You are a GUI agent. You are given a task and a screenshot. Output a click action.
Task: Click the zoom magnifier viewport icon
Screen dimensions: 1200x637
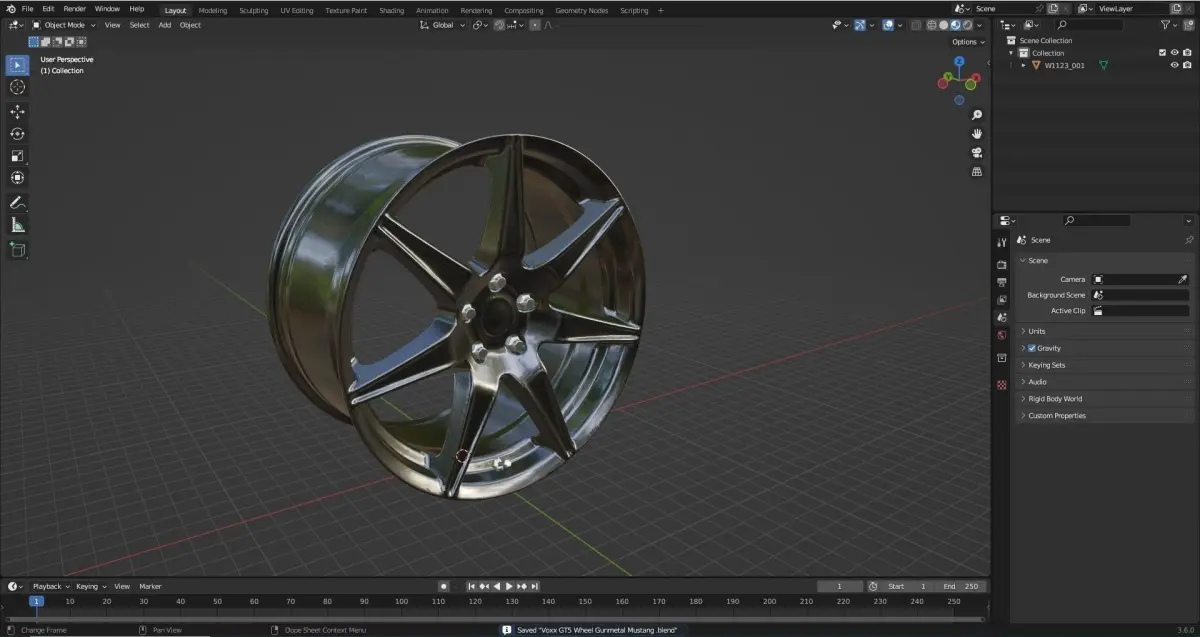click(x=977, y=115)
